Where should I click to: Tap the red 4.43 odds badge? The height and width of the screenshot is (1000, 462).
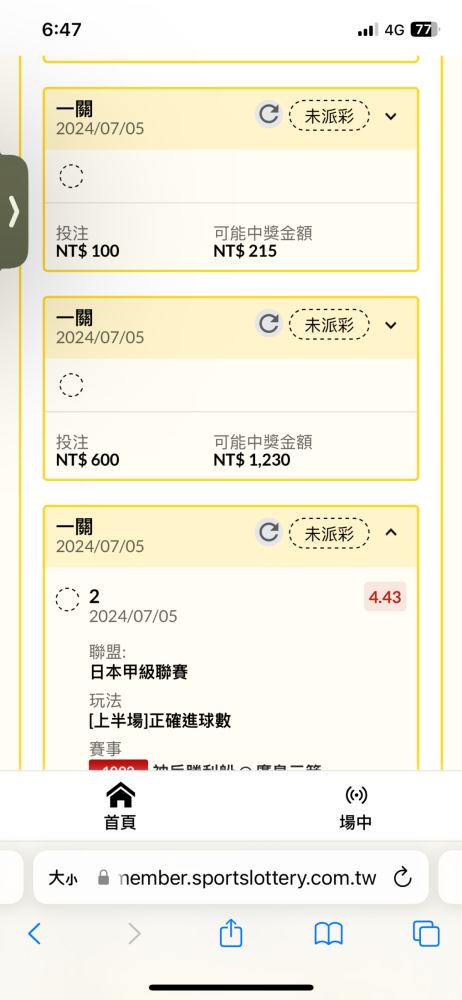pos(385,597)
